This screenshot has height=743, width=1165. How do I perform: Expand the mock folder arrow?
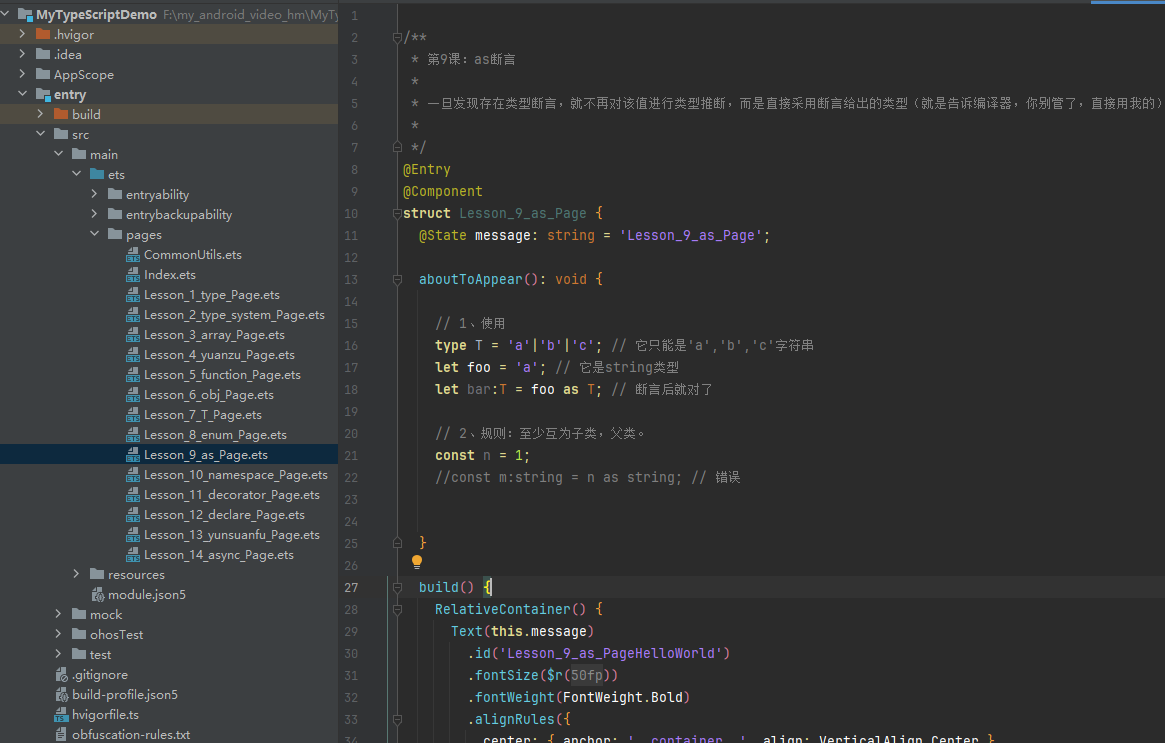click(x=59, y=614)
